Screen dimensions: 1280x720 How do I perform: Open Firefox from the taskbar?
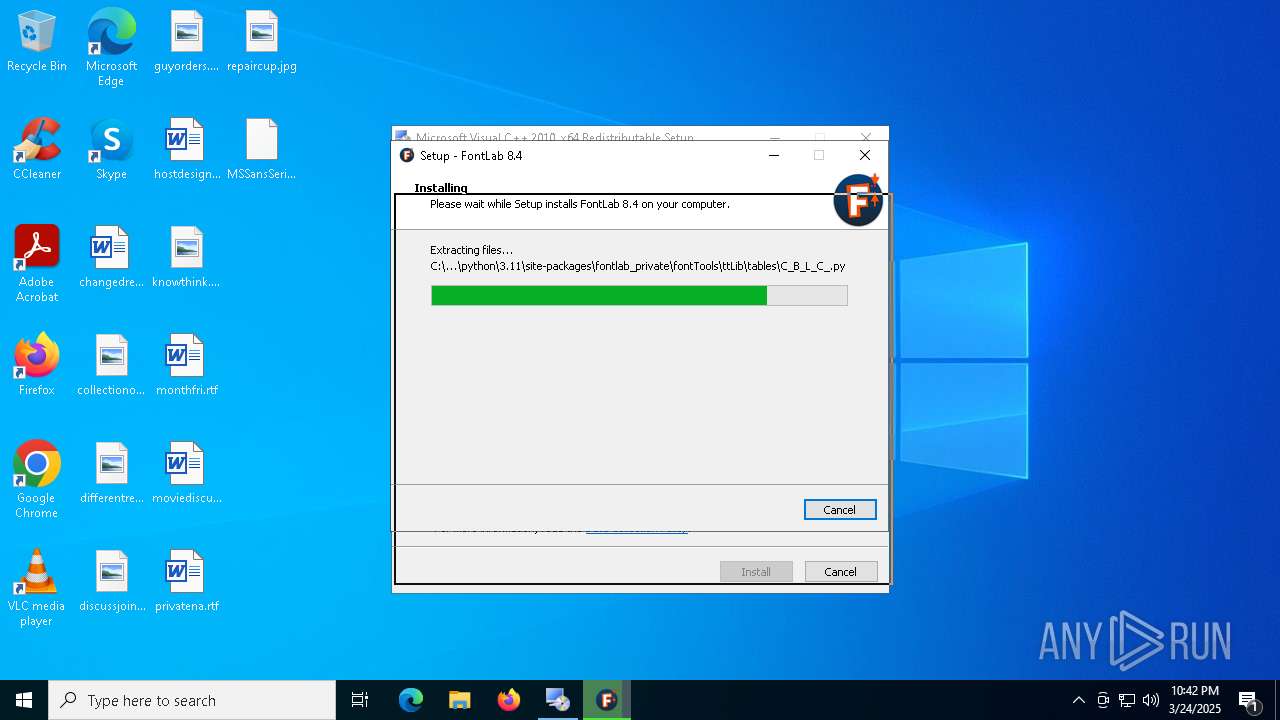[x=509, y=700]
